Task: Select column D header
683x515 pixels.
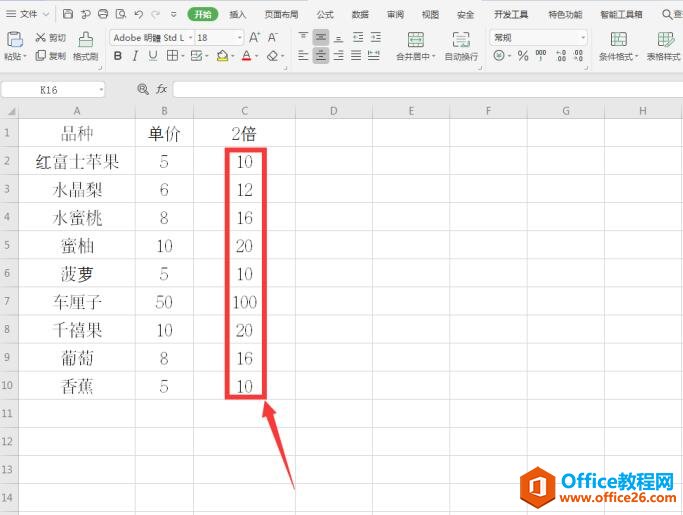Action: (334, 111)
